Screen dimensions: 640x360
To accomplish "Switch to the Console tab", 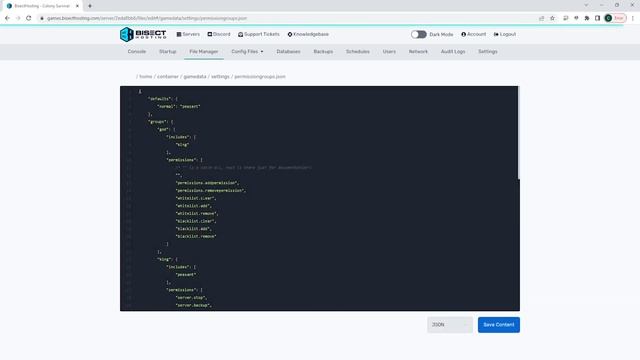I will (x=137, y=52).
